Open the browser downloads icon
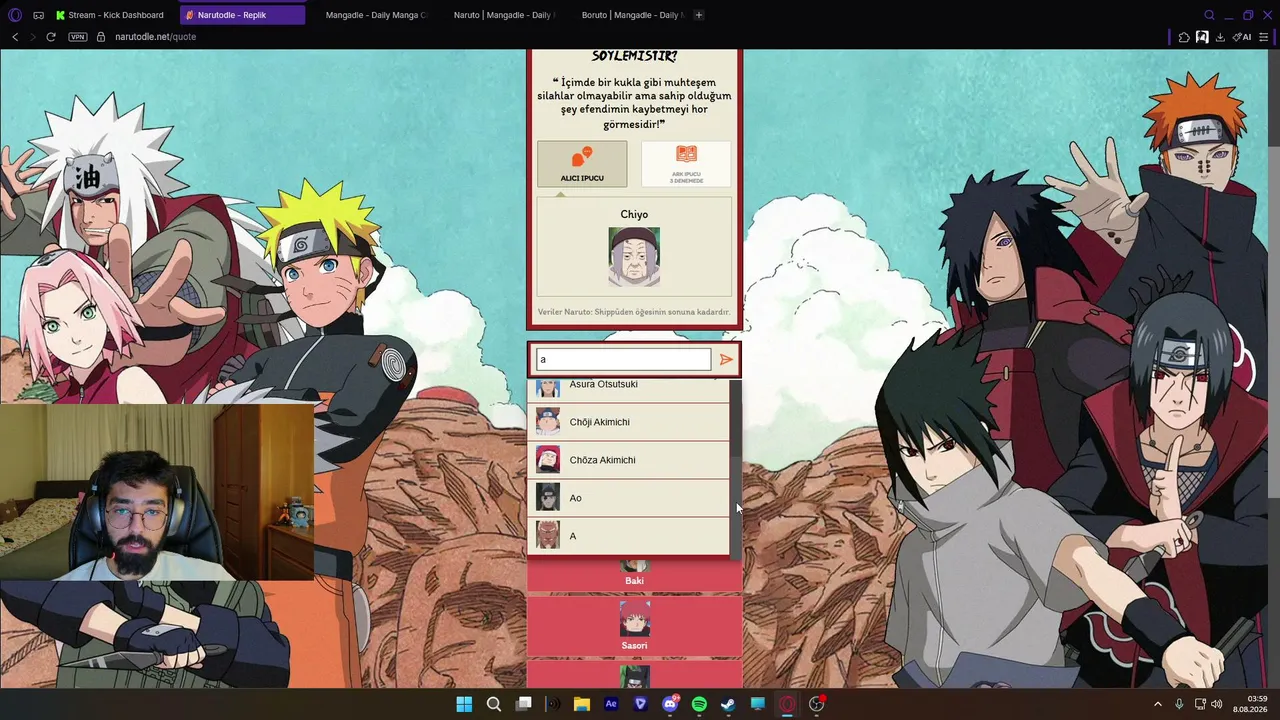The image size is (1280, 720). pos(1220,37)
